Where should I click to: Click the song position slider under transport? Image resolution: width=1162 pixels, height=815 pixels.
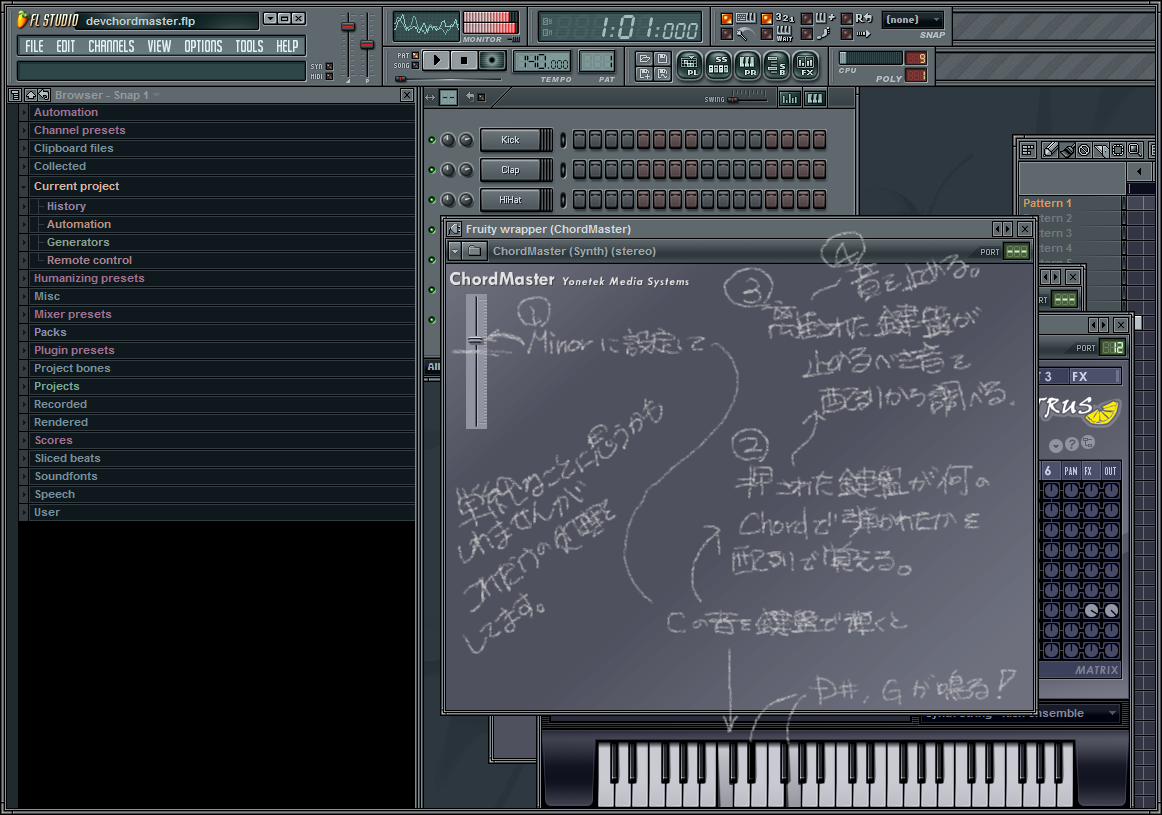[449, 79]
